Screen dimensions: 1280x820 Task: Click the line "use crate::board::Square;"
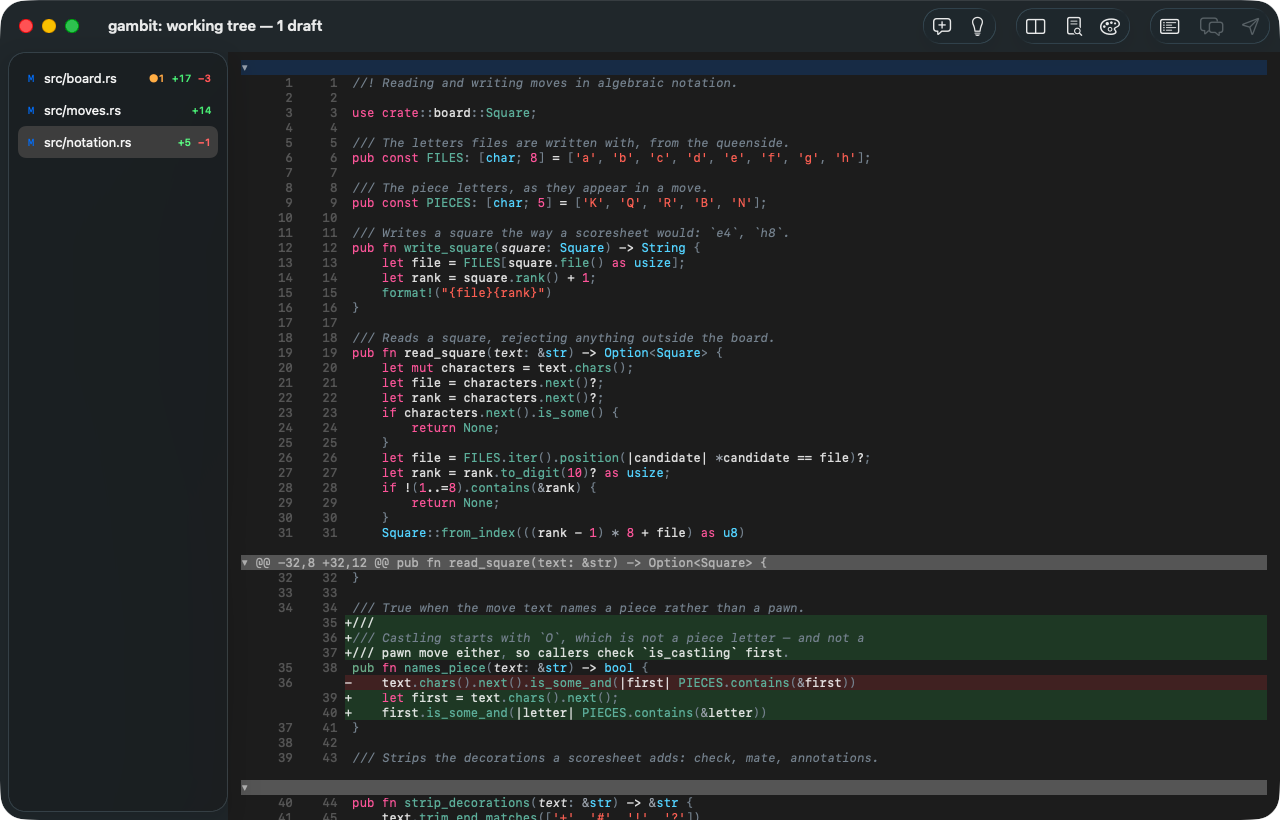(444, 113)
